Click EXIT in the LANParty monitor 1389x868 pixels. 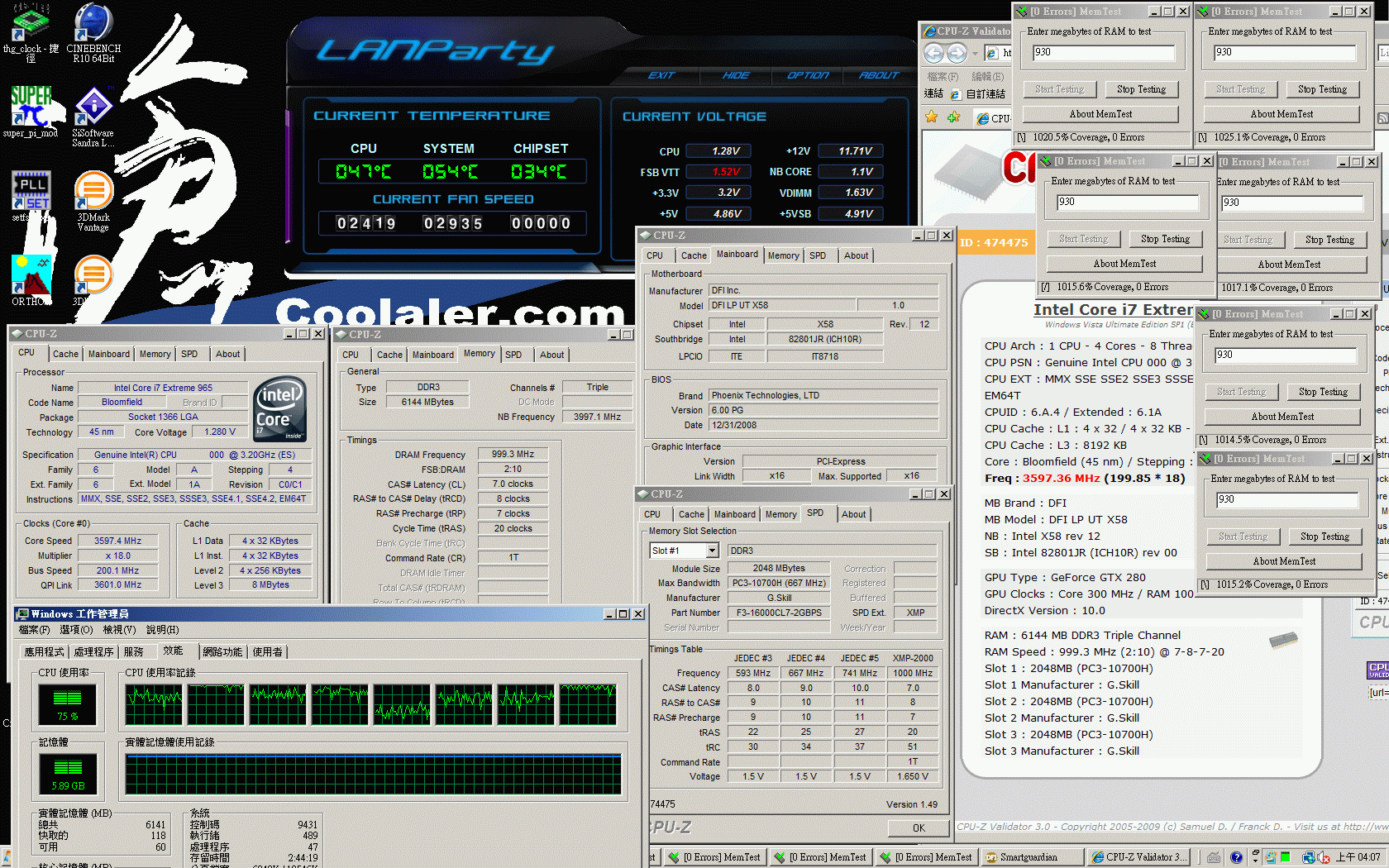pyautogui.click(x=661, y=75)
